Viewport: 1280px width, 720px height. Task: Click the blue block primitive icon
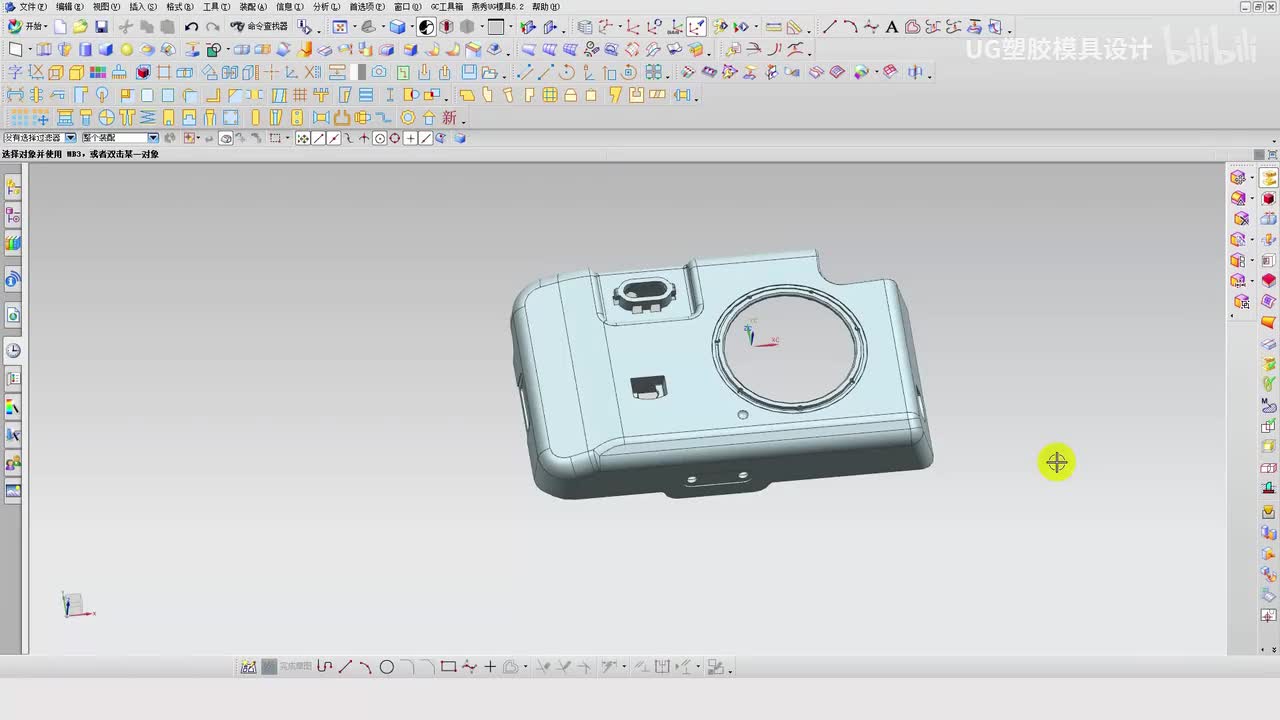coord(106,49)
